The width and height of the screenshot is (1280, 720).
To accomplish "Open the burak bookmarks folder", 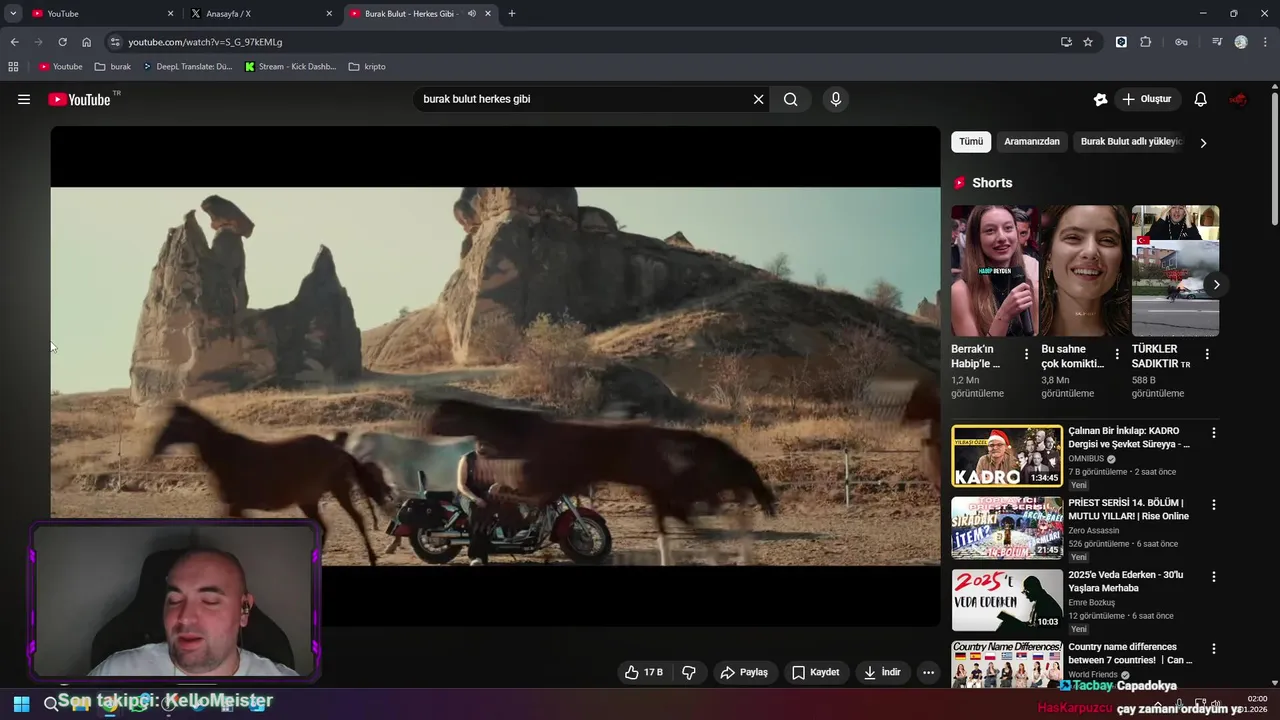I will click(113, 67).
